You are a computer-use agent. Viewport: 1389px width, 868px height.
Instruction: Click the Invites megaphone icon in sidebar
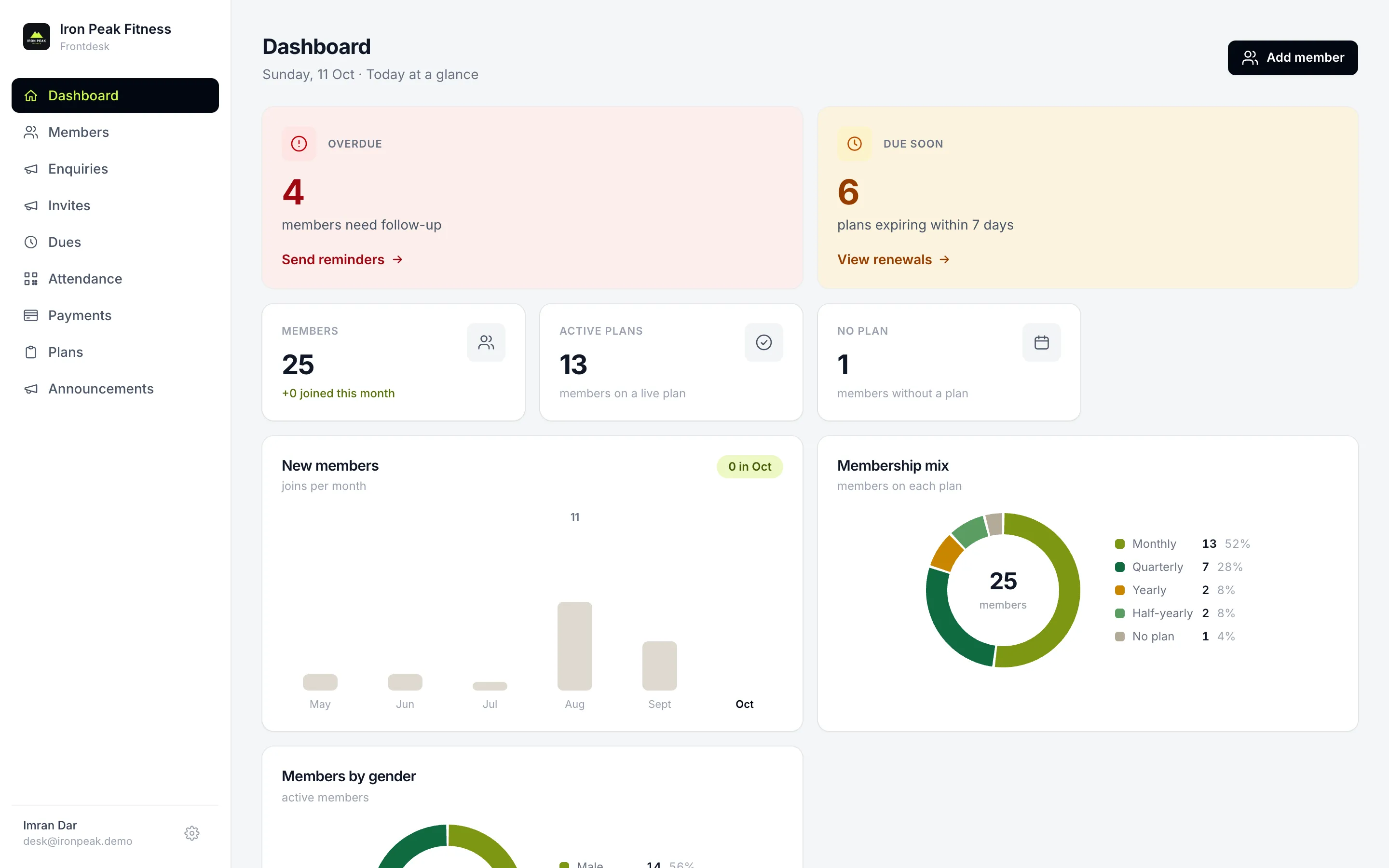point(31,205)
